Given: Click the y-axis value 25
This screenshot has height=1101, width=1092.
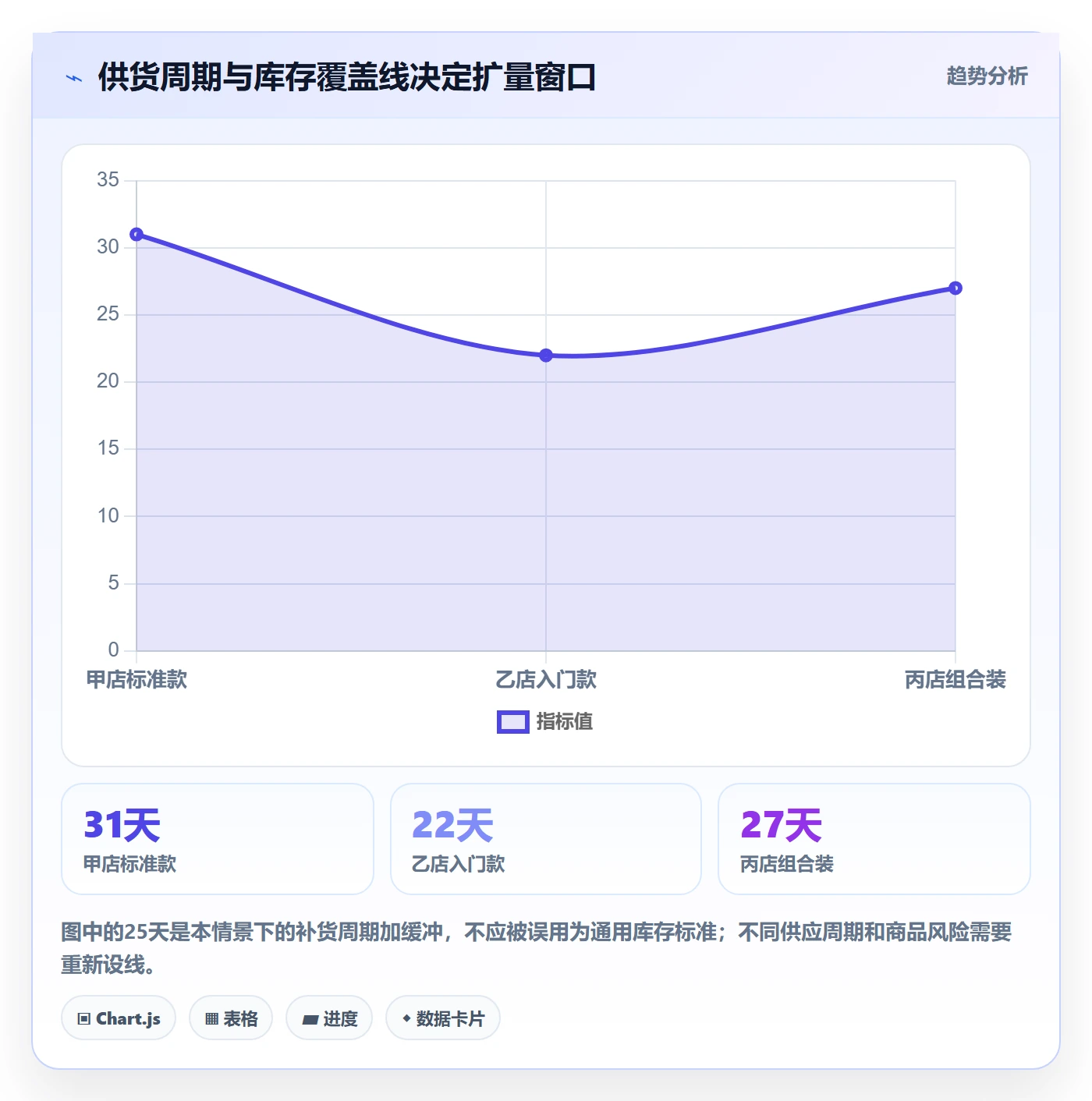Looking at the screenshot, I should pos(108,314).
